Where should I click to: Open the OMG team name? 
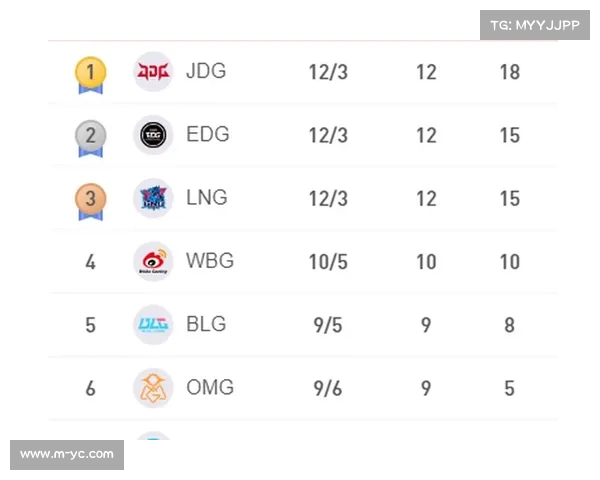click(210, 387)
